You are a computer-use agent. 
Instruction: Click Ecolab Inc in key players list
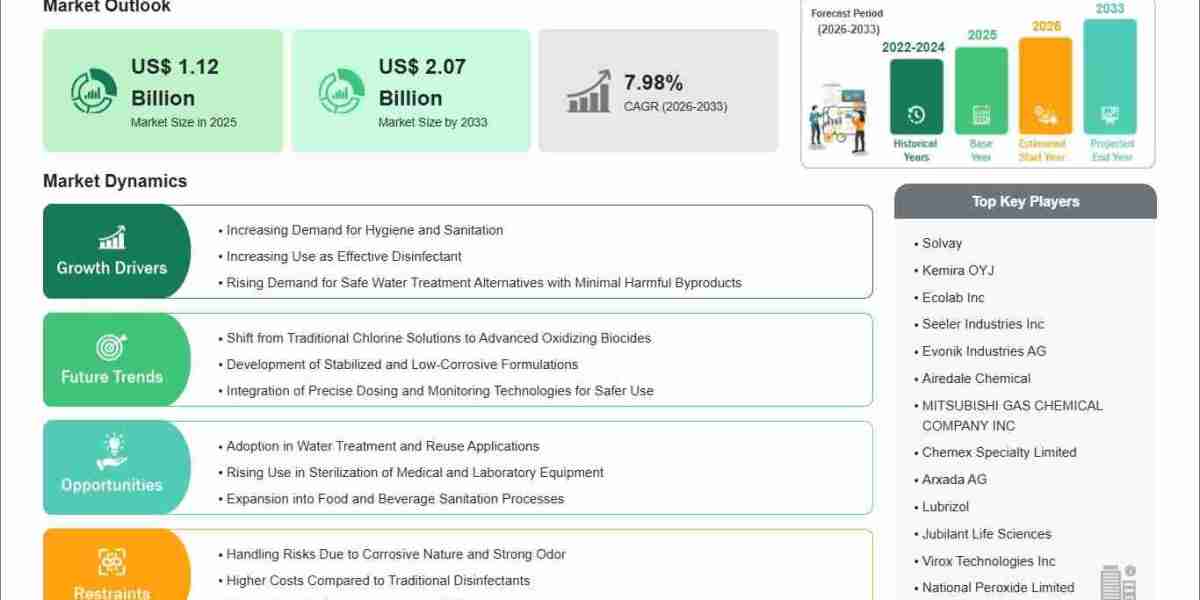click(x=953, y=297)
